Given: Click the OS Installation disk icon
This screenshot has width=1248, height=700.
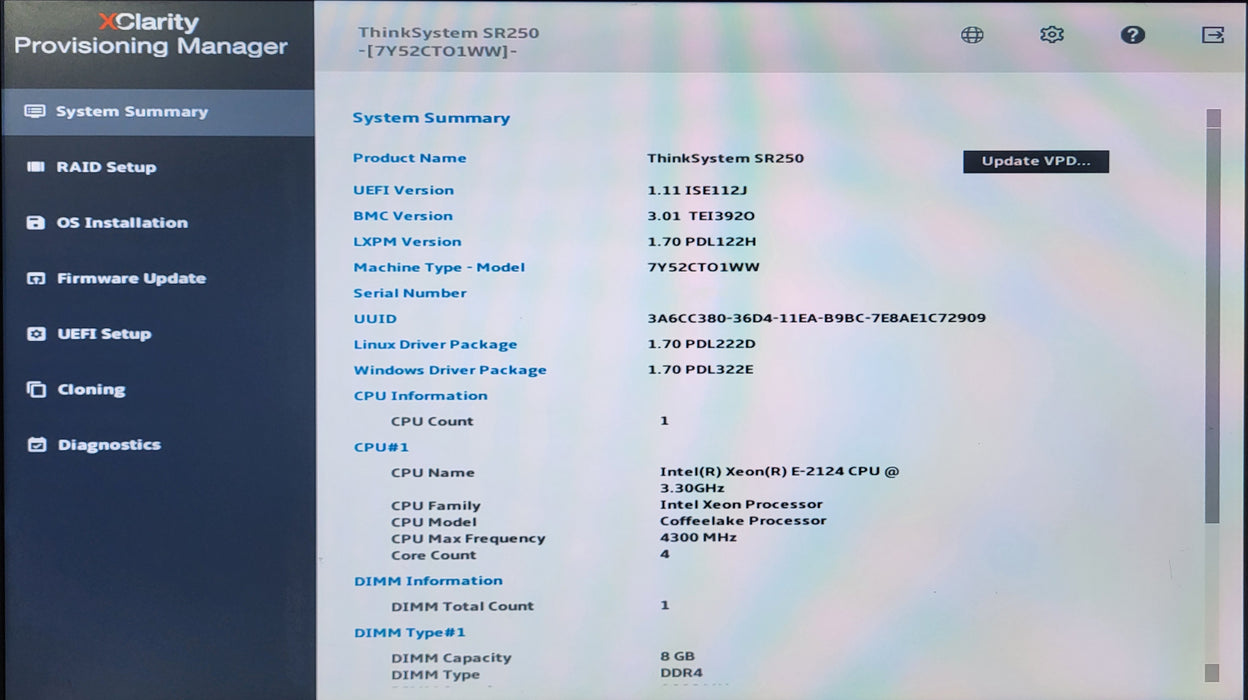Looking at the screenshot, I should point(36,223).
